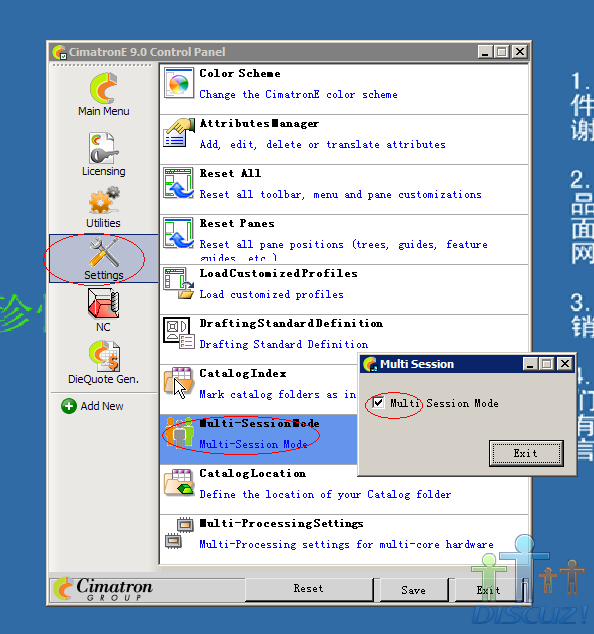Viewport: 594px width, 634px height.
Task: Click the CatalogIndex folder icon
Action: pos(178,383)
